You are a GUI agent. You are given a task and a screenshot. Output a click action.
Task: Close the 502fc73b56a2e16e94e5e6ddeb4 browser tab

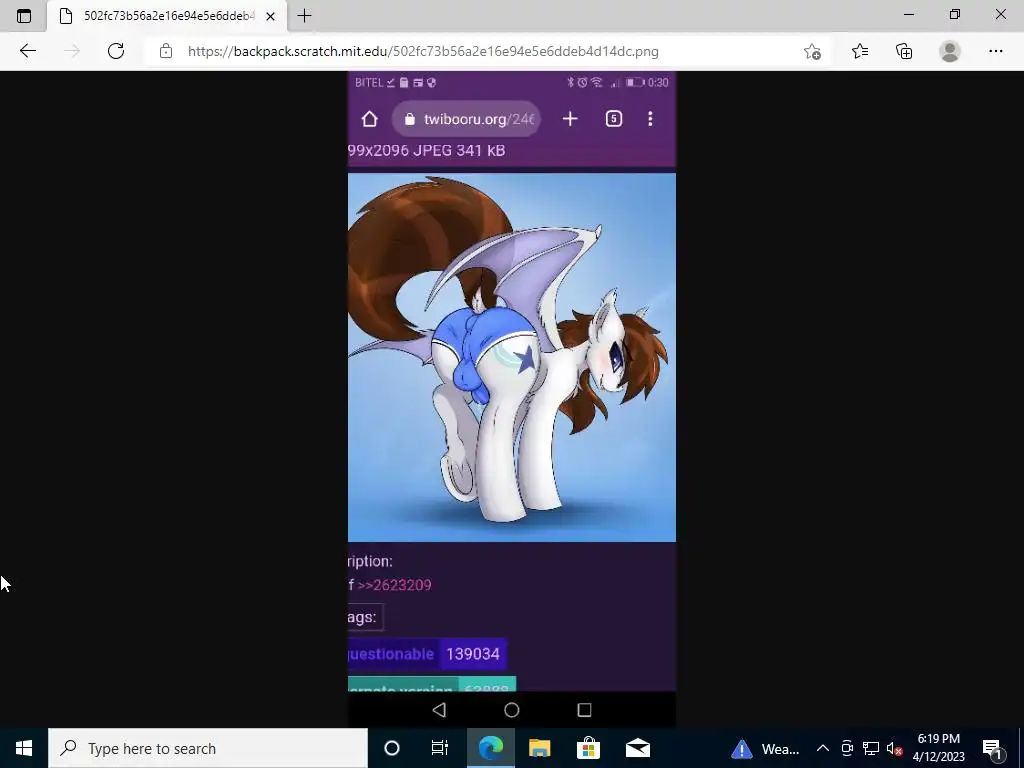(x=270, y=16)
